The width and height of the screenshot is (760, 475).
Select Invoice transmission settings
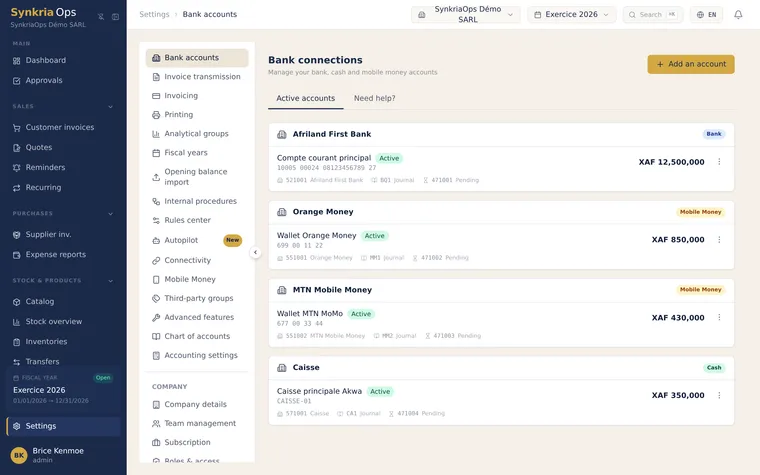click(x=197, y=77)
